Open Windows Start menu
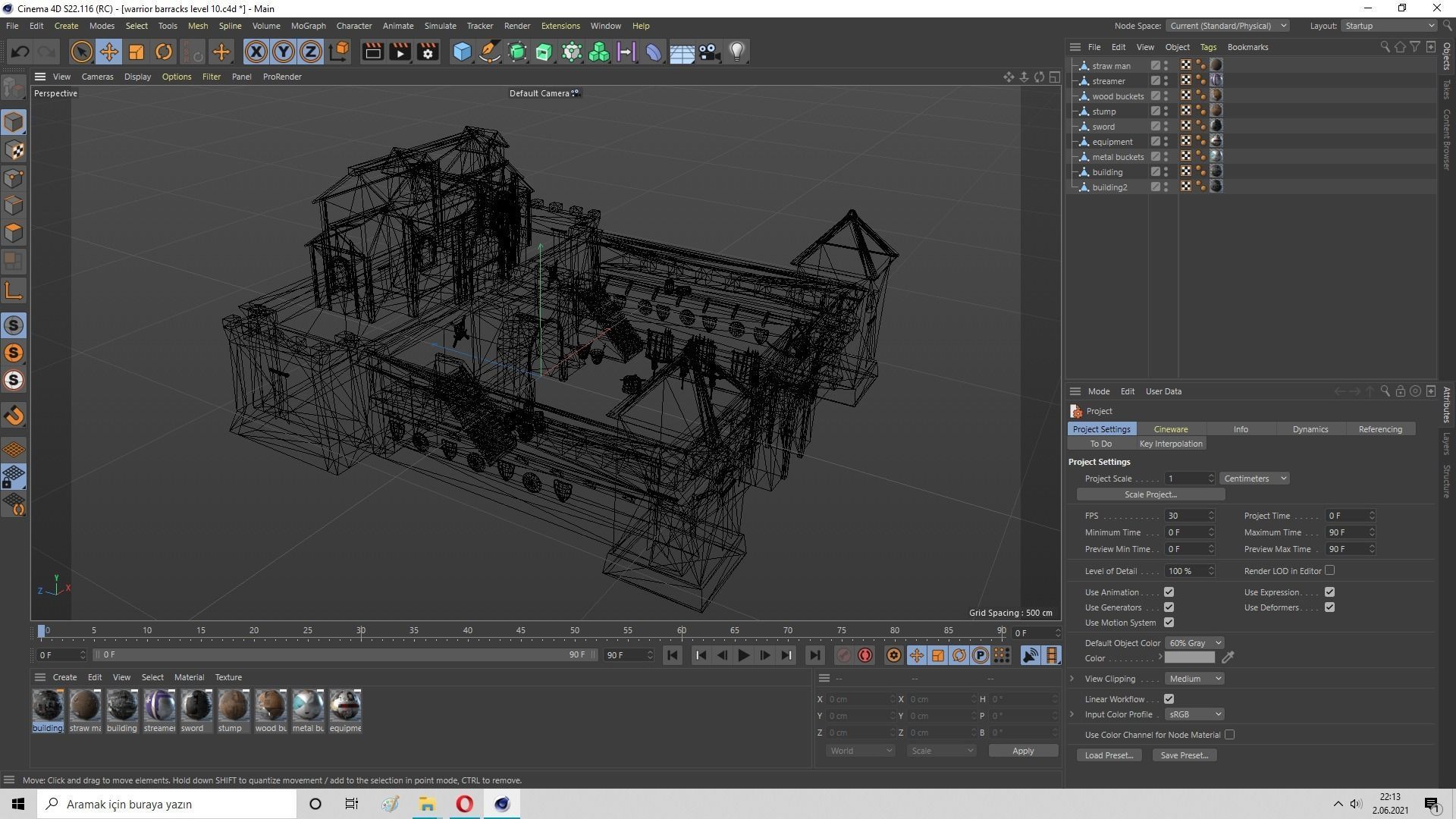Image resolution: width=1456 pixels, height=819 pixels. [18, 804]
